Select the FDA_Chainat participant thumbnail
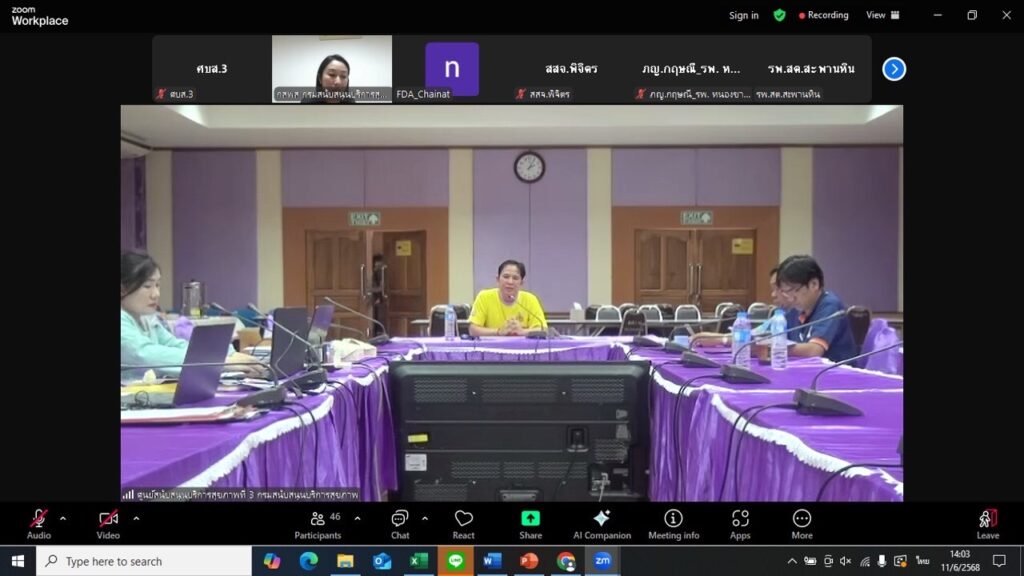The height and width of the screenshot is (576, 1024). [452, 69]
